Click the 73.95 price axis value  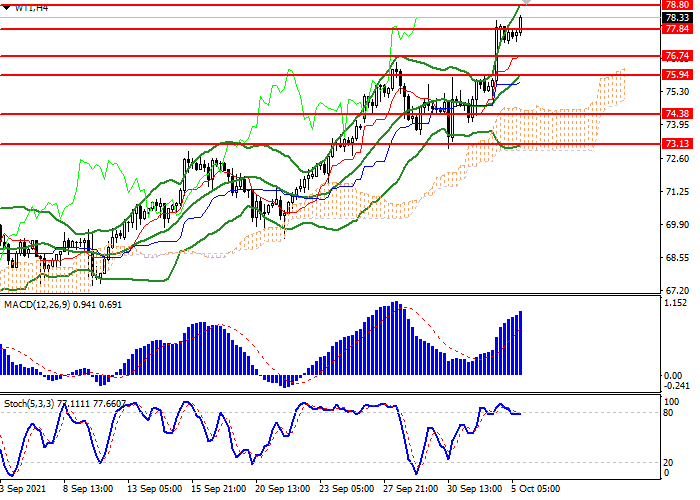677,125
